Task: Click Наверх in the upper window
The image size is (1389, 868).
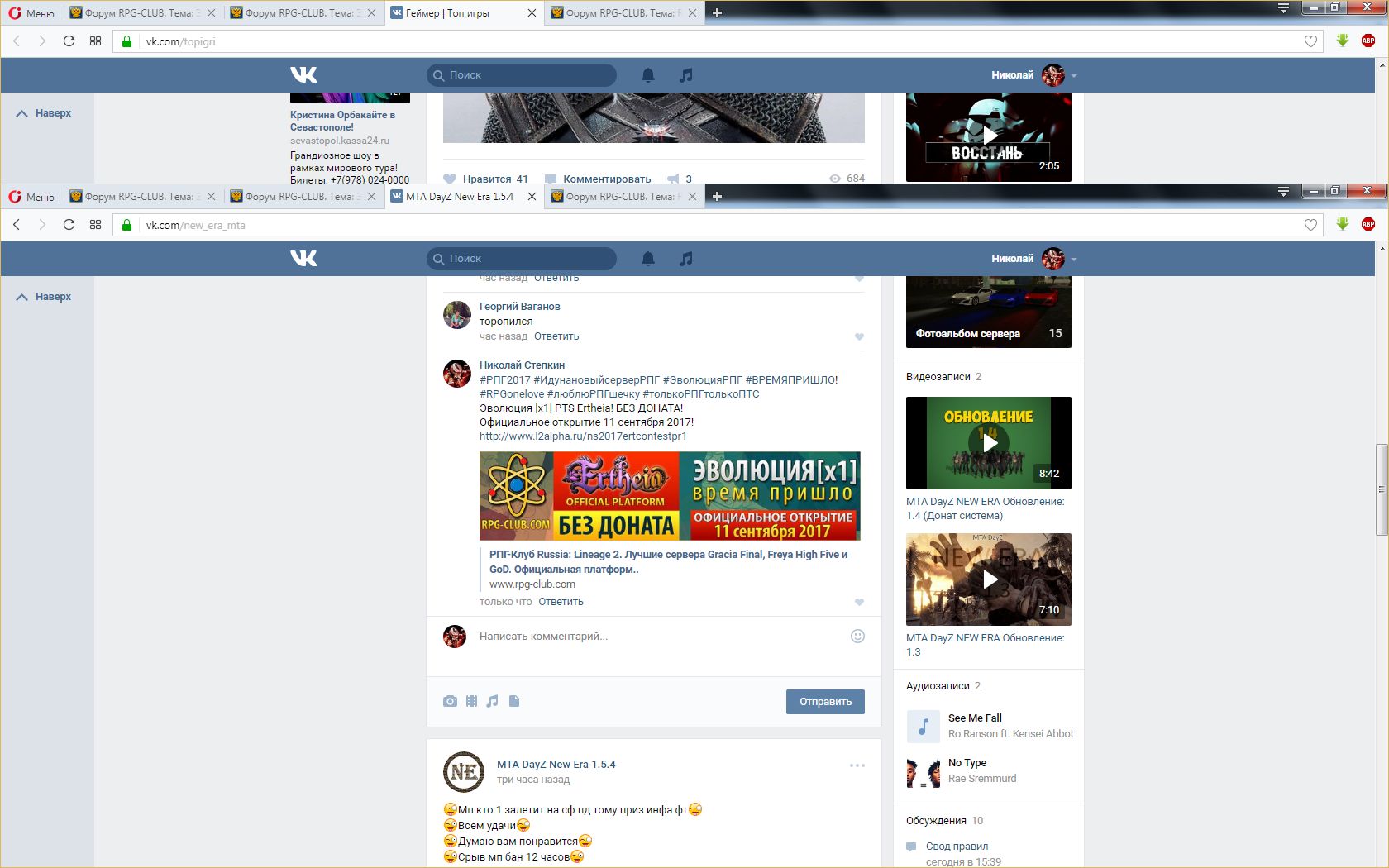Action: [x=44, y=113]
